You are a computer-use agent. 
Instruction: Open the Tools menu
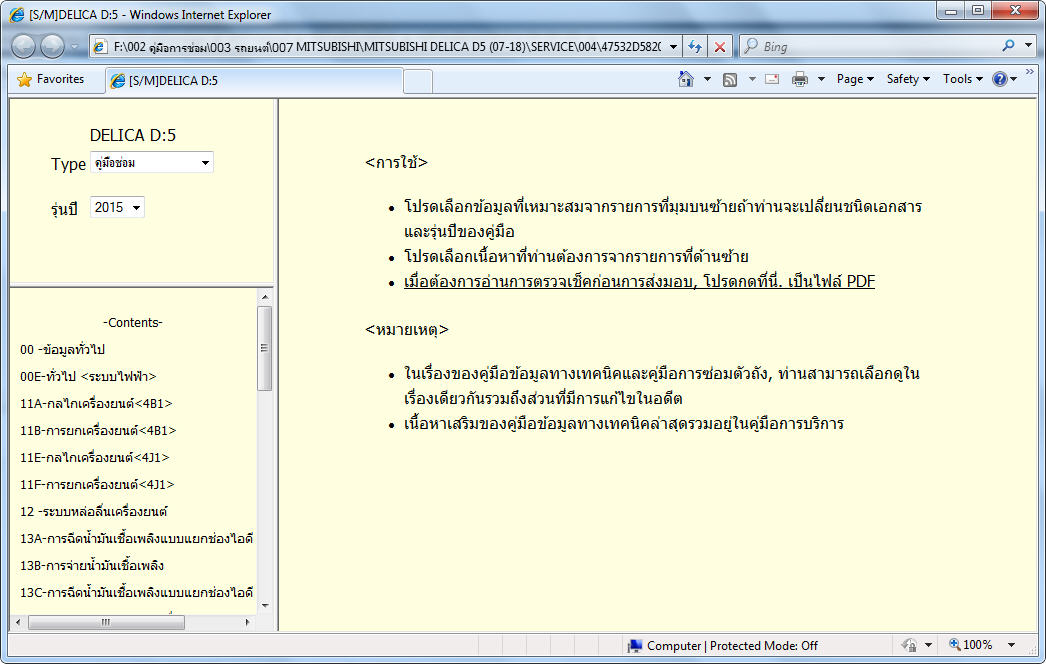coord(963,79)
